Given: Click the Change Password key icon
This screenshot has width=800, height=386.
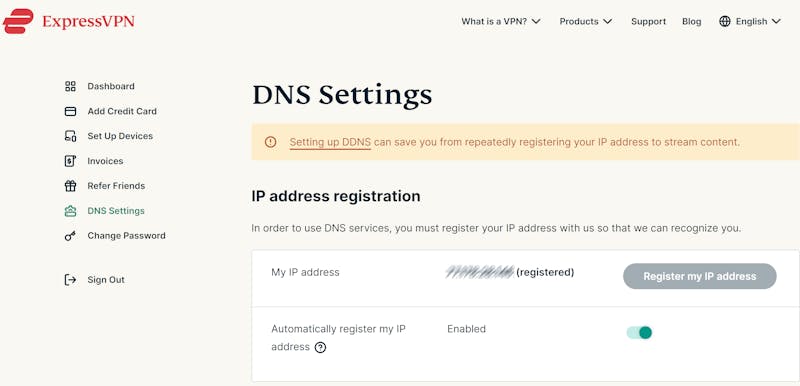Looking at the screenshot, I should point(70,236).
